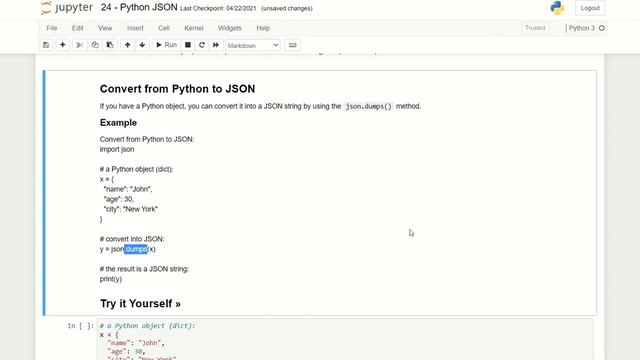Click the # the result is a JSON string line

pos(144,269)
